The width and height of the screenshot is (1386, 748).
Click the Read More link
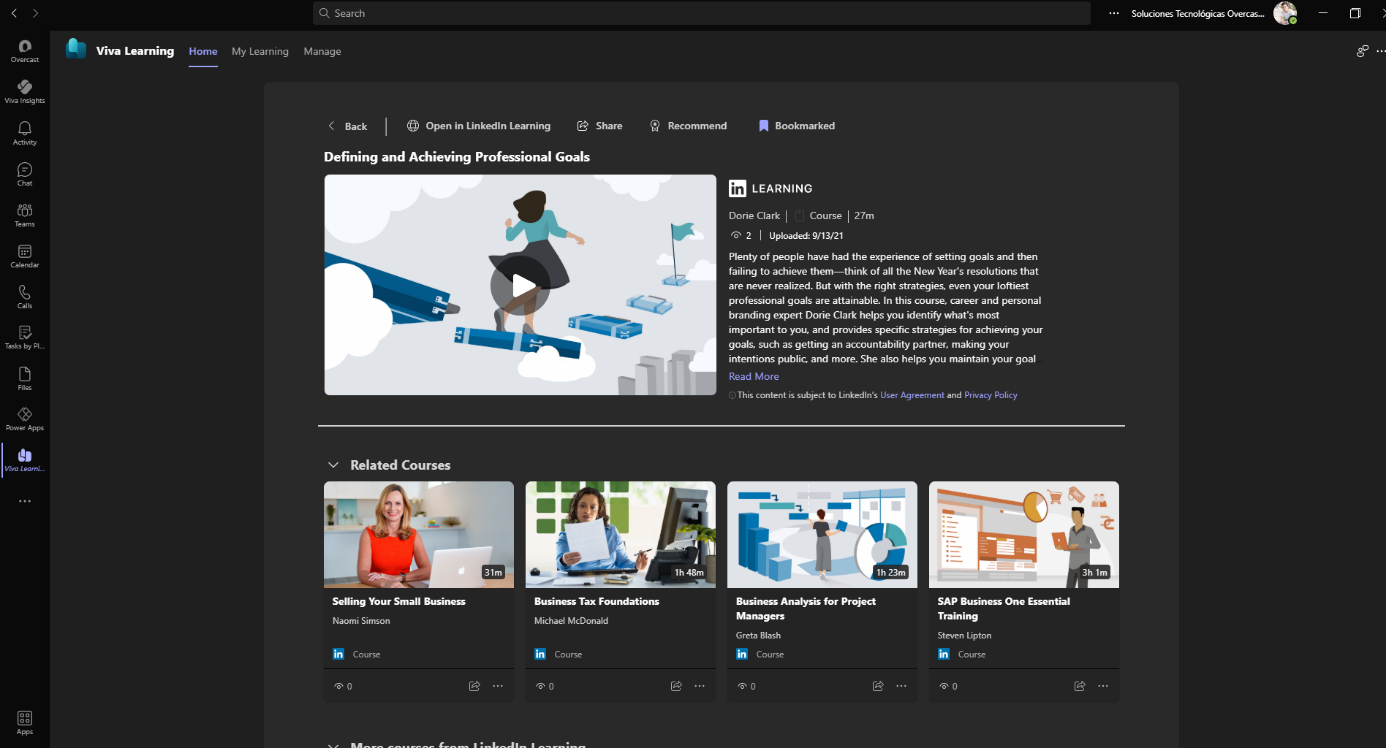click(754, 376)
